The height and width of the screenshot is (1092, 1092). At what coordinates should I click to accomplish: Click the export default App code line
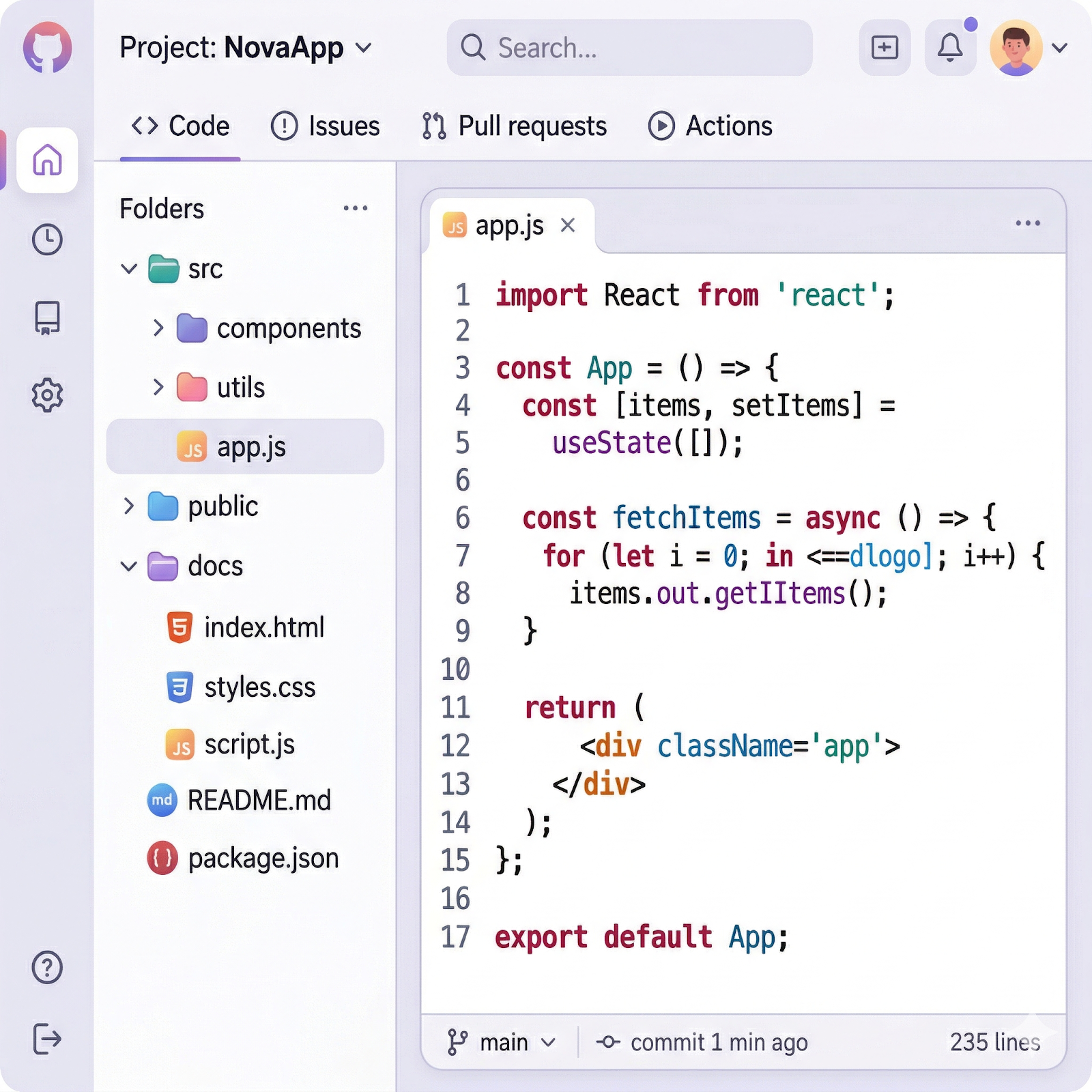(642, 937)
